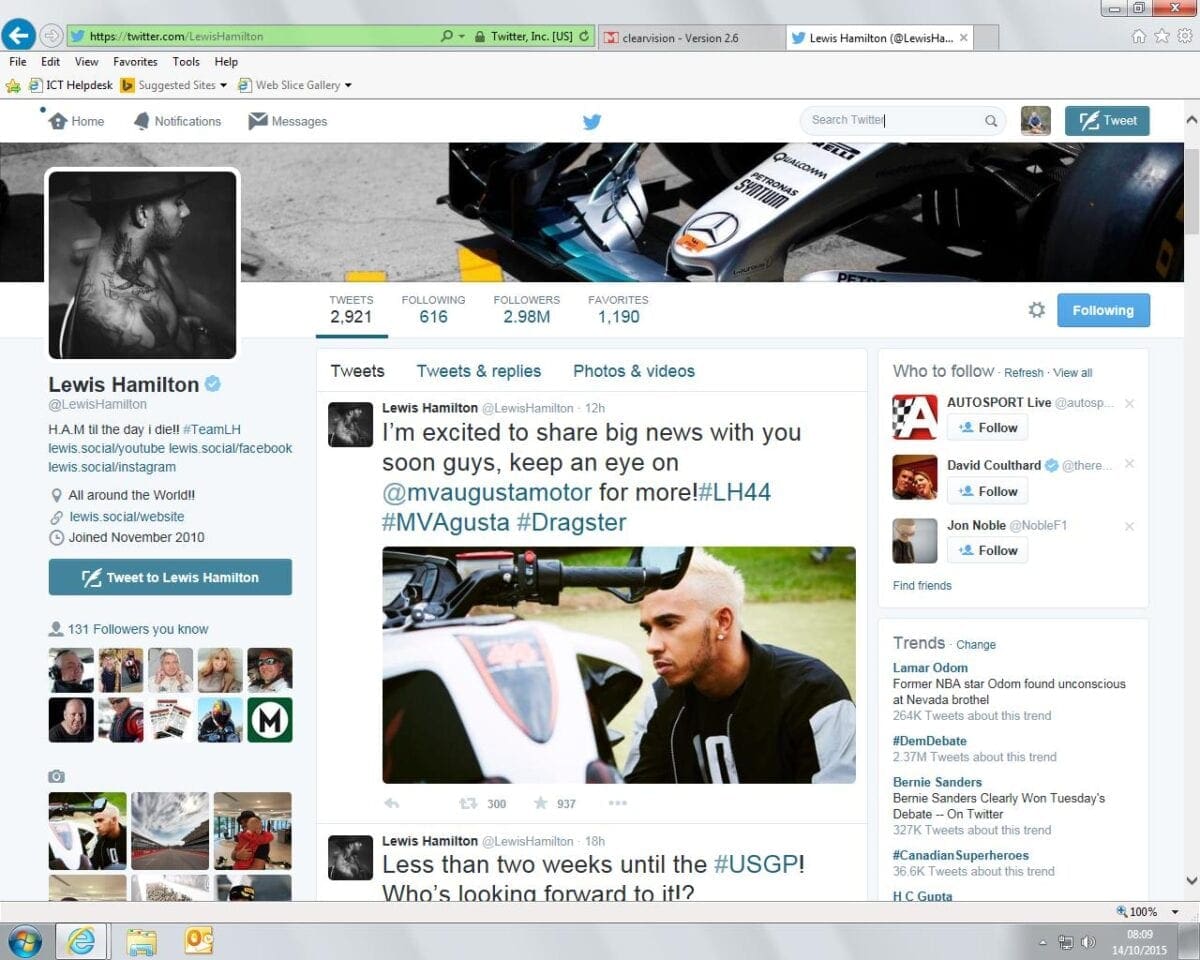
Task: Click the Find friends link
Action: tap(922, 586)
